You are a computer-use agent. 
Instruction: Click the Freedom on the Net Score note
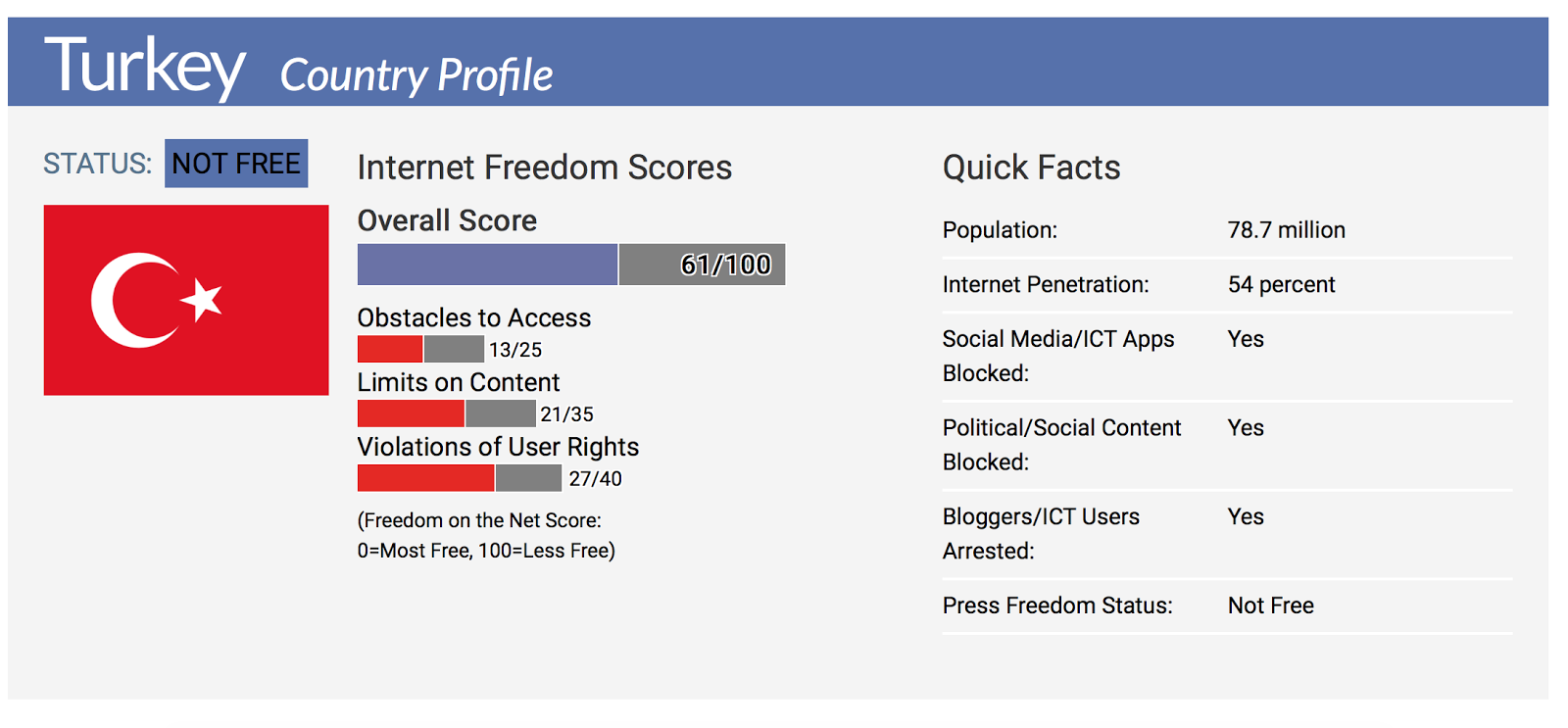pyautogui.click(x=486, y=535)
